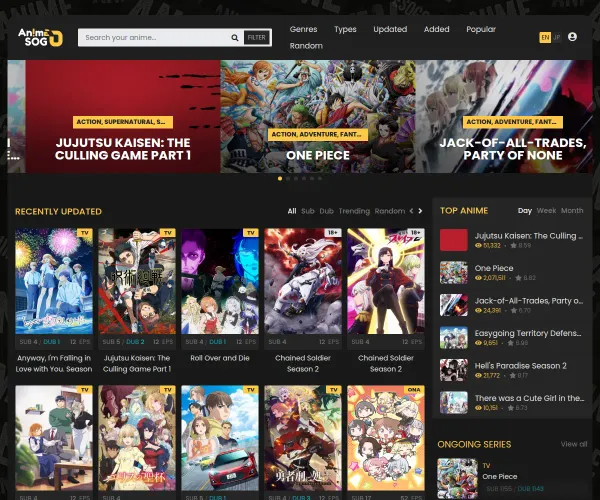Open the Genres menu

tap(303, 29)
